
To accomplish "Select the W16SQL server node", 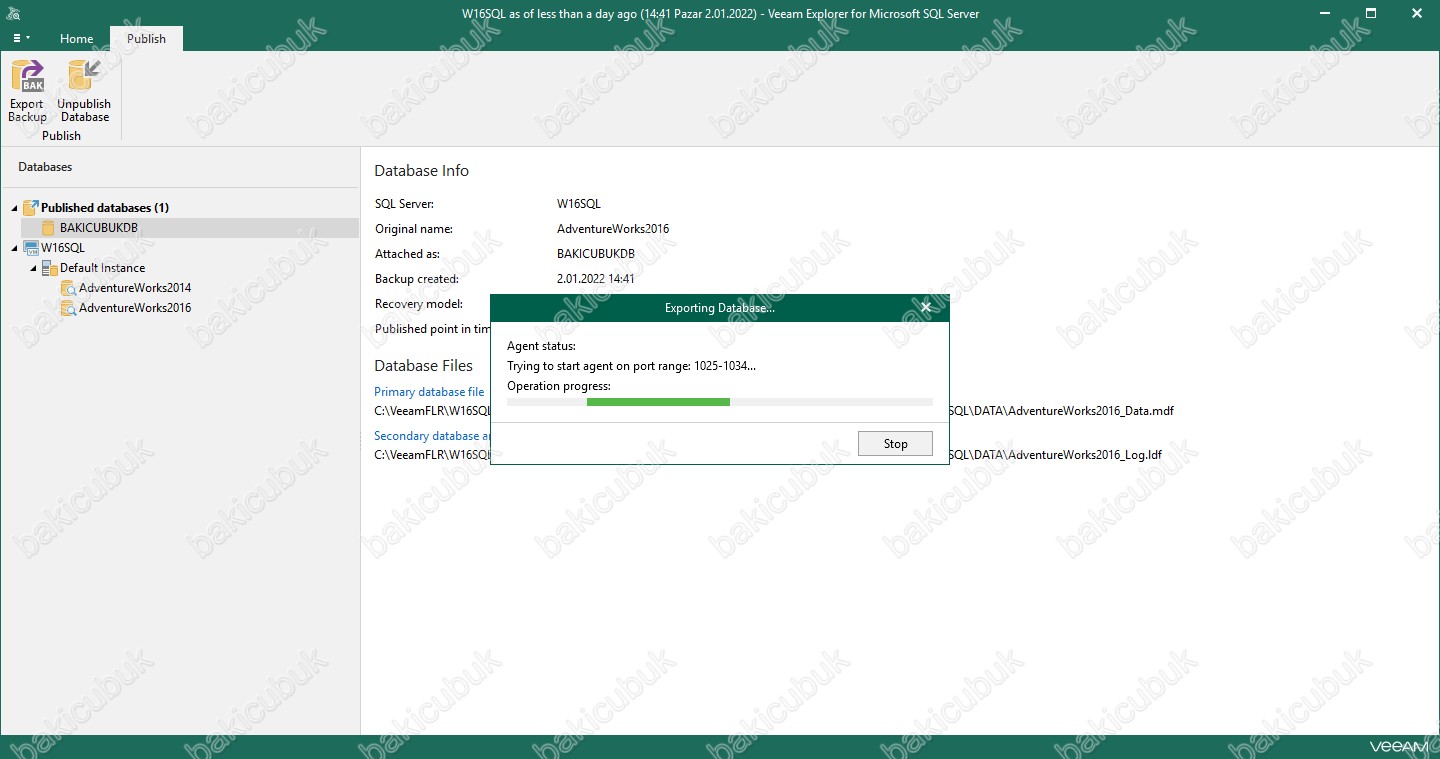I will [x=63, y=248].
